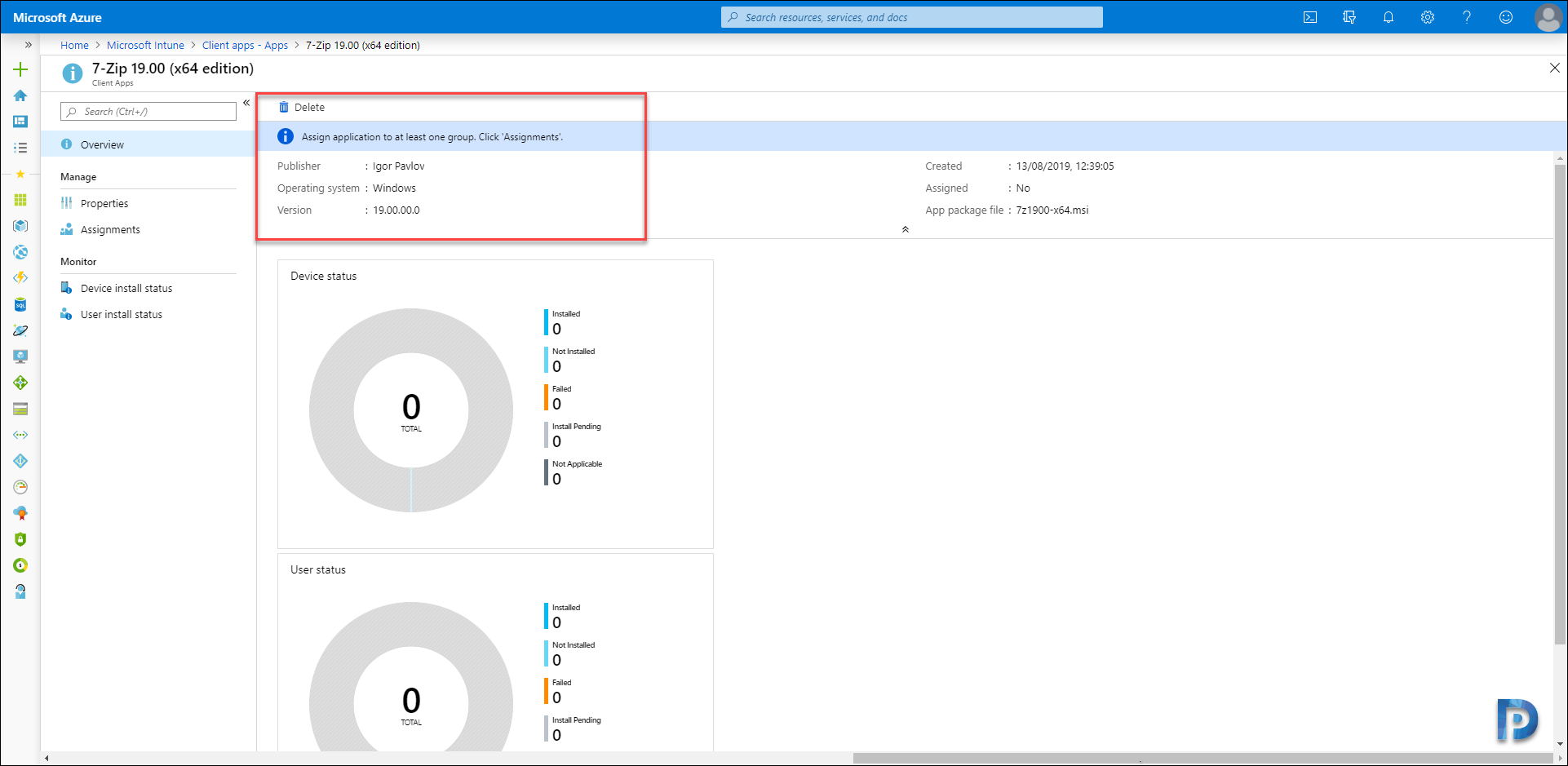Image resolution: width=1568 pixels, height=766 pixels.
Task: Click the Assign application info banner
Action: pos(911,136)
